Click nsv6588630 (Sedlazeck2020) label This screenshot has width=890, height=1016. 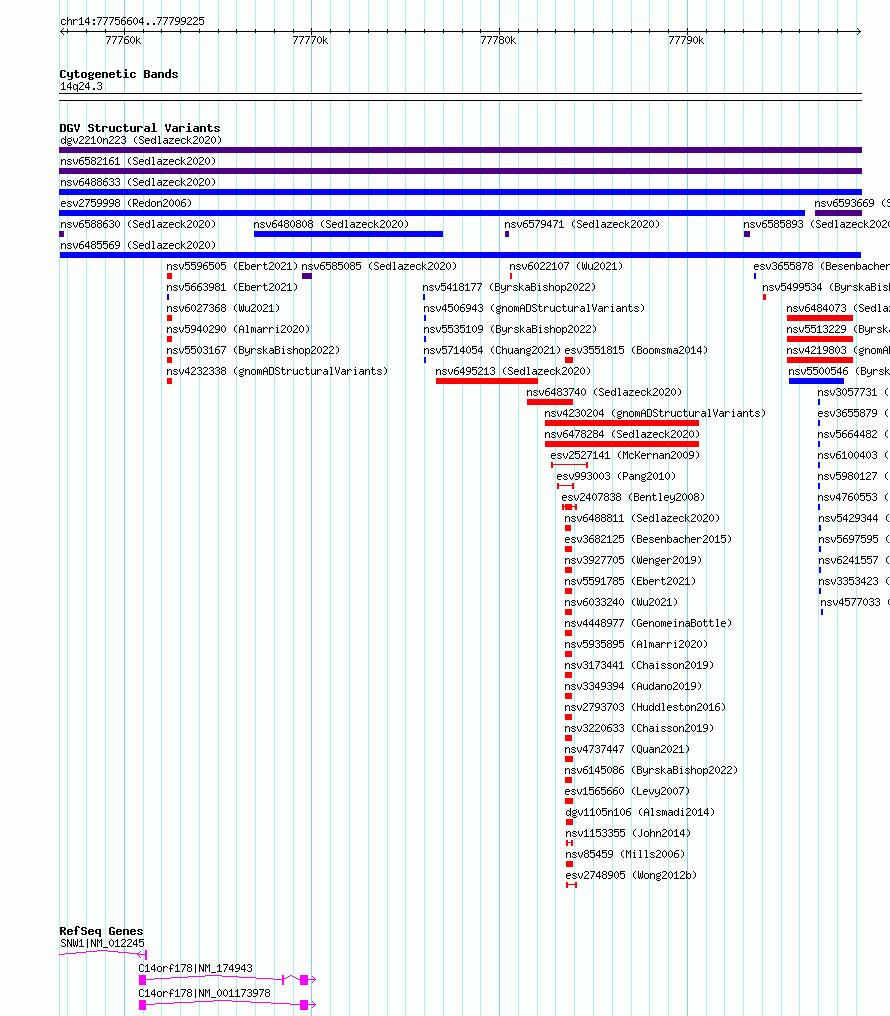pyautogui.click(x=138, y=224)
